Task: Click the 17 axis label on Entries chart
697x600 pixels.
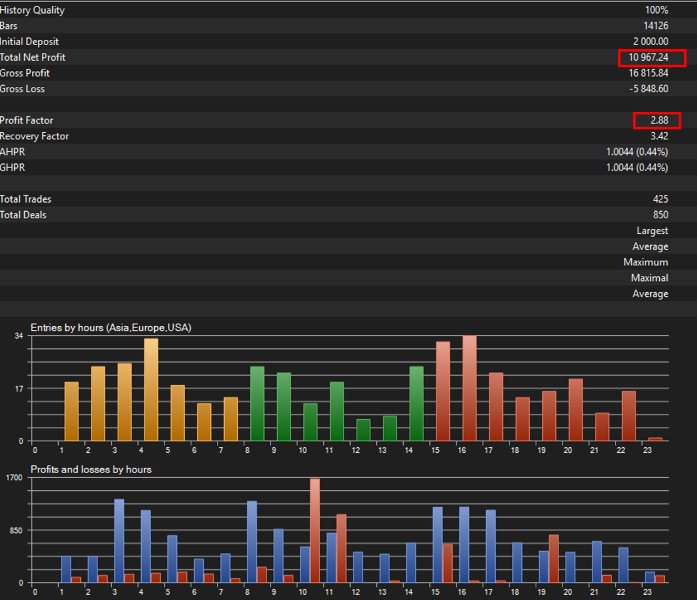Action: 19,389
